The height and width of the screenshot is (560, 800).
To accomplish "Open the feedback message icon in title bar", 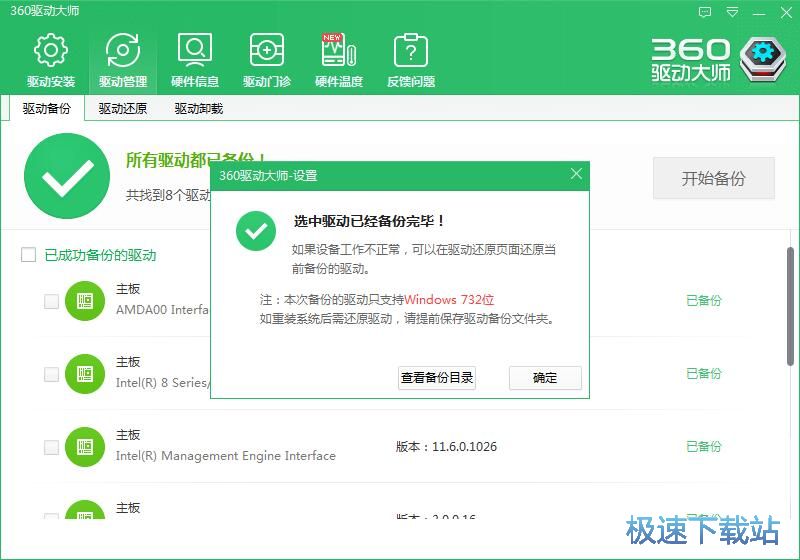I will point(705,12).
